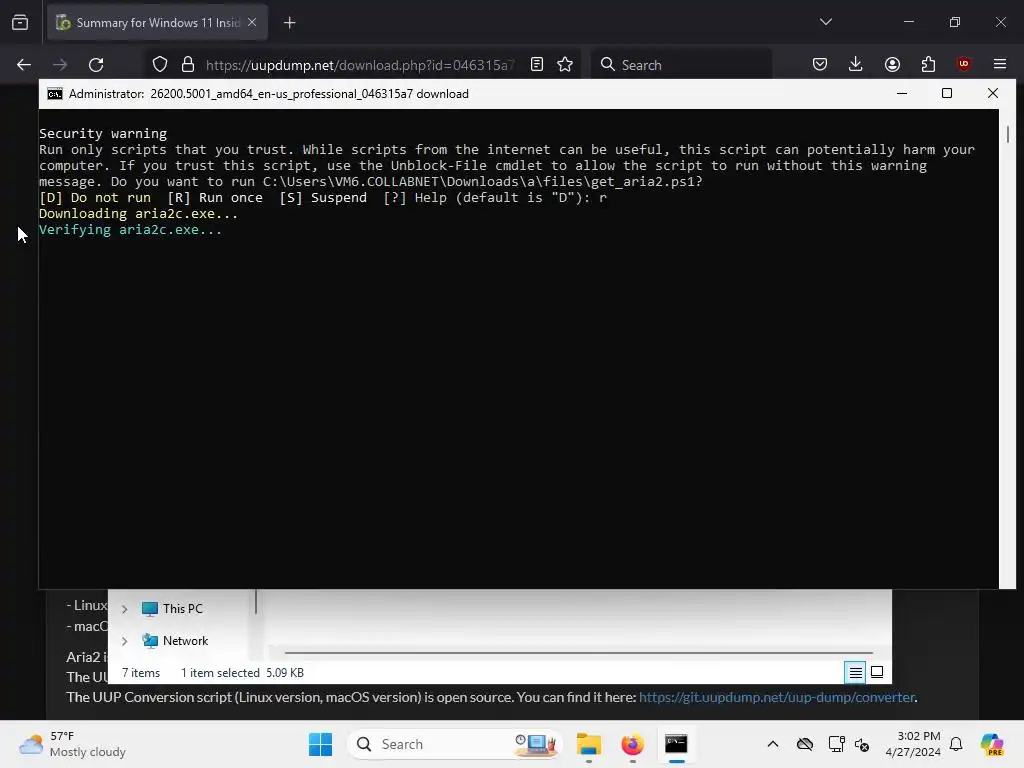This screenshot has height=768, width=1024.
Task: Open the weather widget
Action: (72, 744)
